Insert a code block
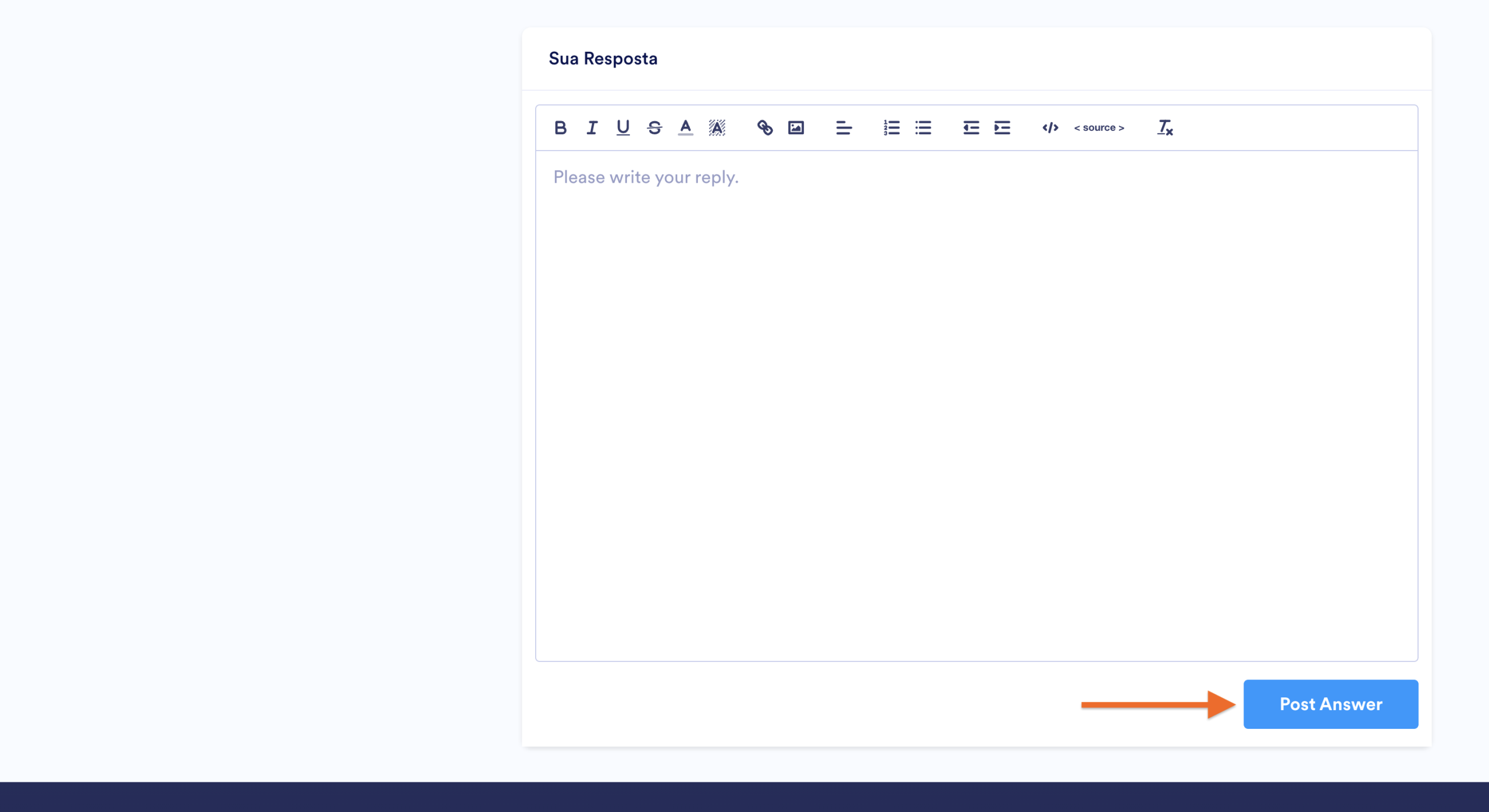Image resolution: width=1489 pixels, height=812 pixels. tap(1050, 127)
